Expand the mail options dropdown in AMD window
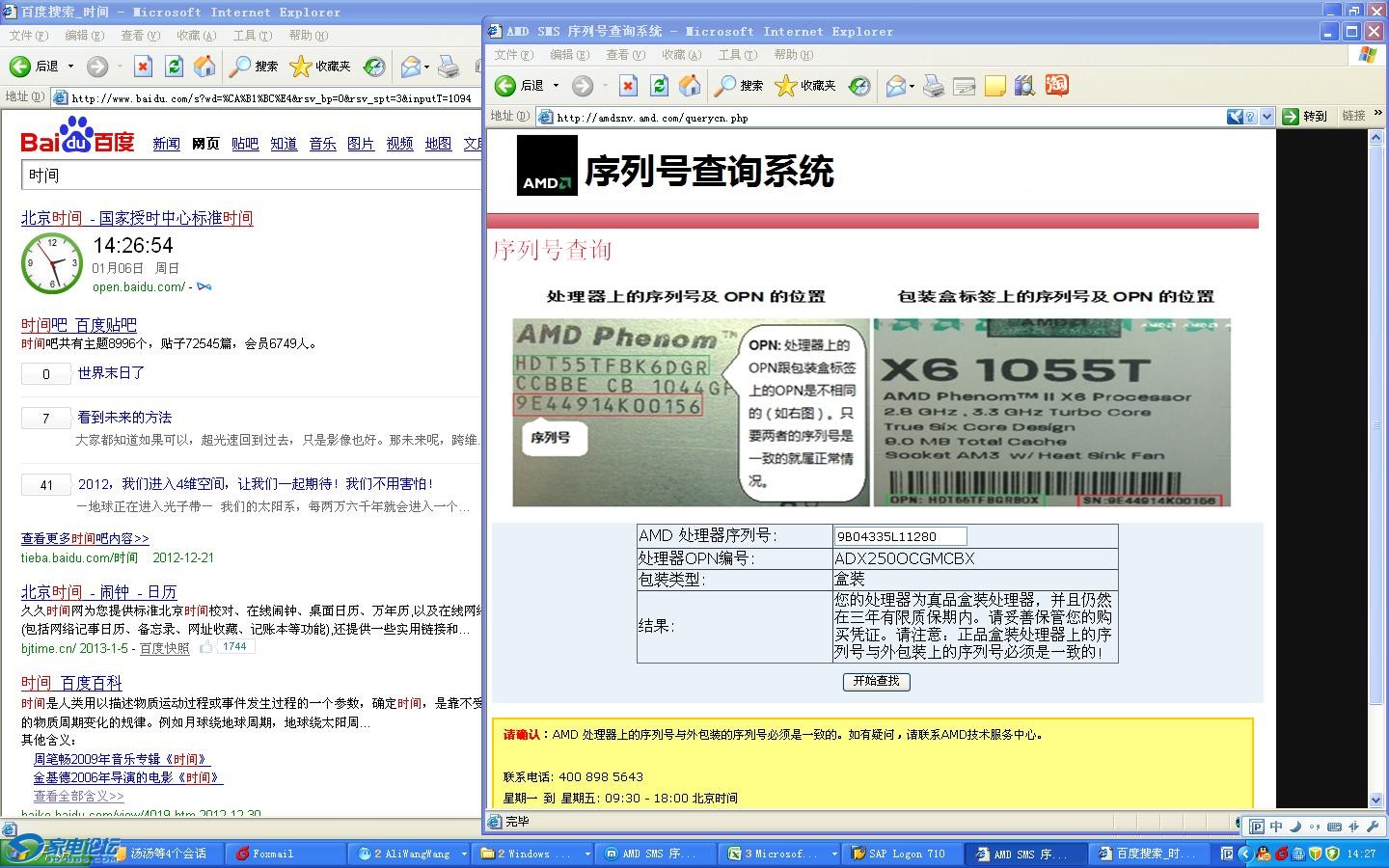 point(912,86)
